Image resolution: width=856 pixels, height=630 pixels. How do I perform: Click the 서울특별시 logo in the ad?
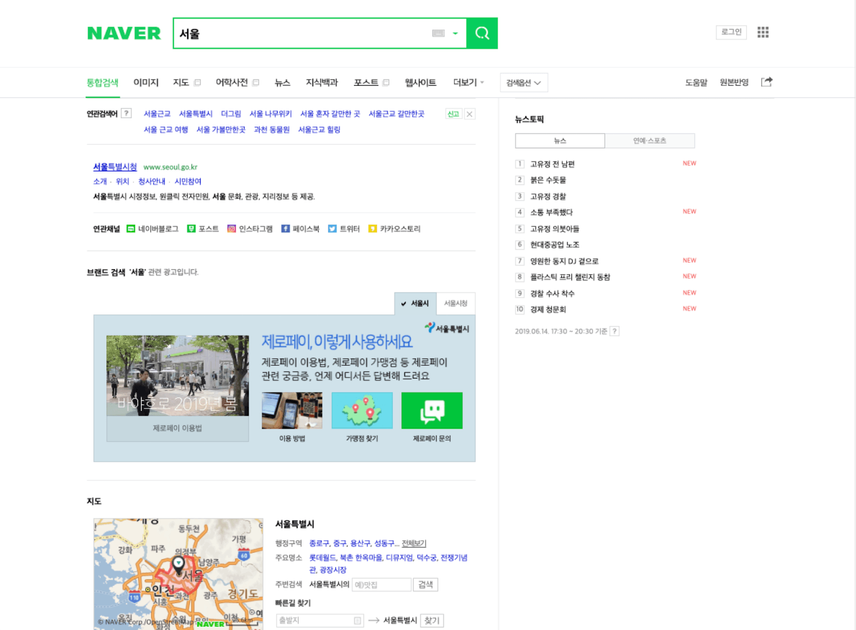point(447,328)
